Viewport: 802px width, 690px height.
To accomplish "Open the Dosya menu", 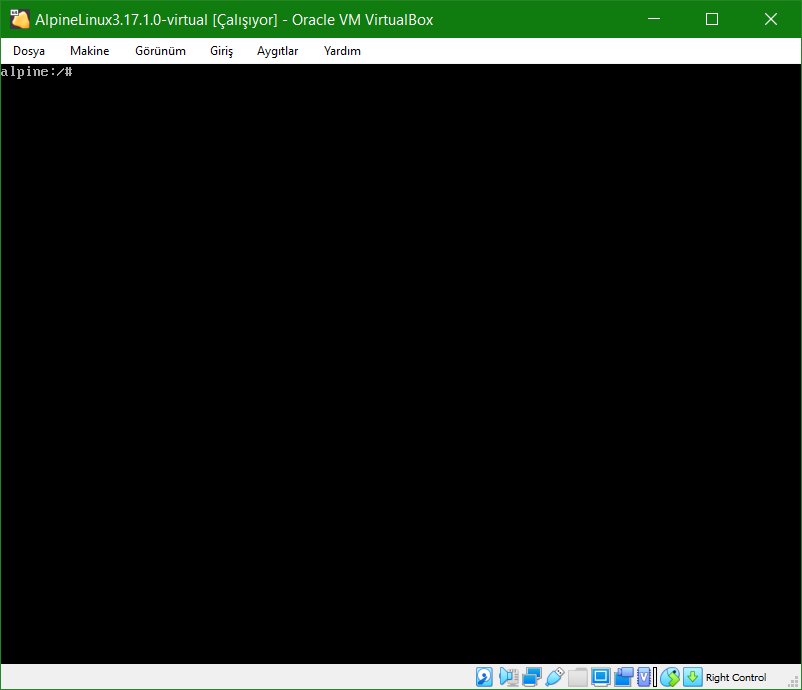I will click(29, 51).
